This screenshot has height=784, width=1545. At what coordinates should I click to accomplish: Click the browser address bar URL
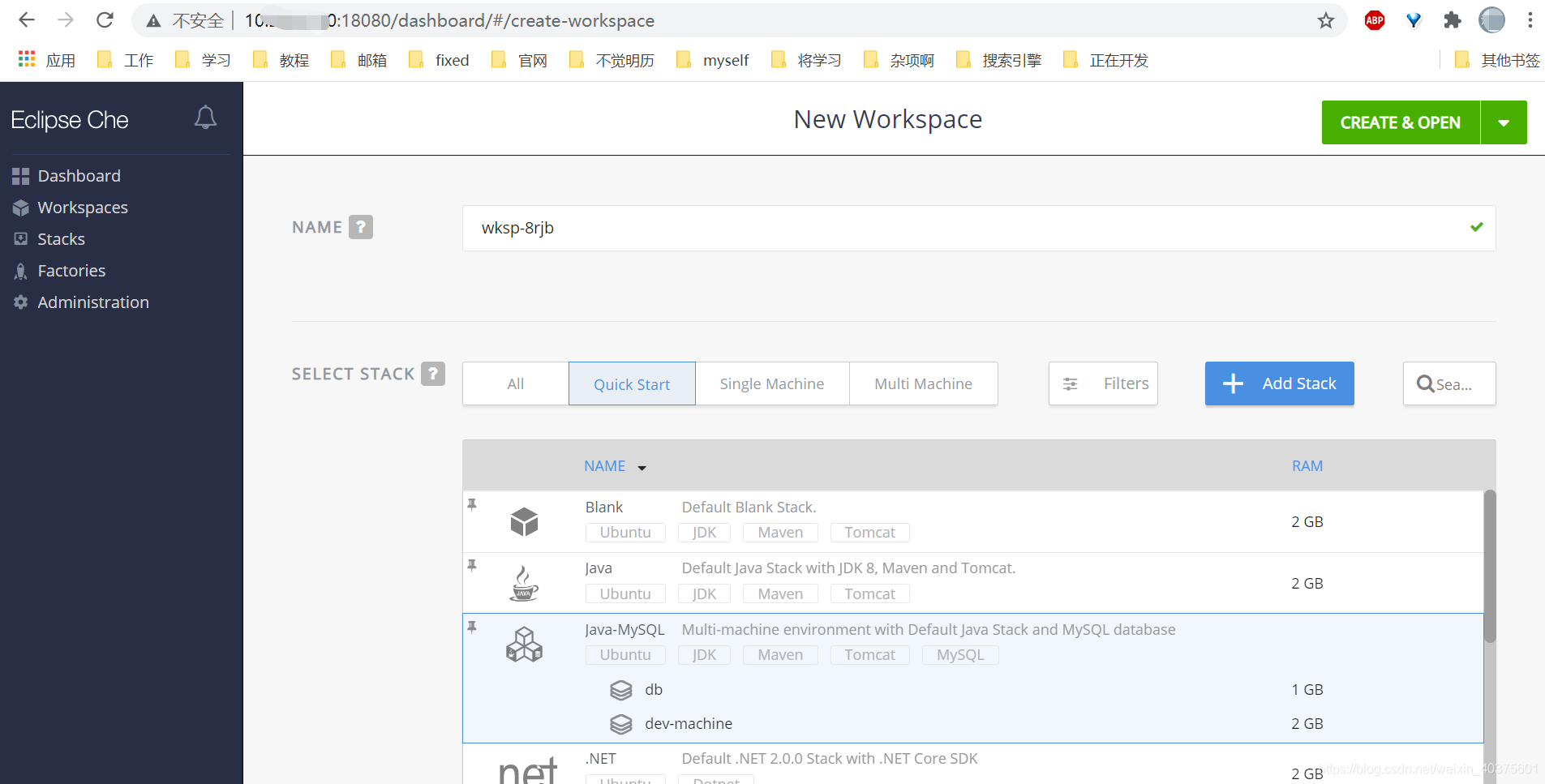(x=450, y=20)
